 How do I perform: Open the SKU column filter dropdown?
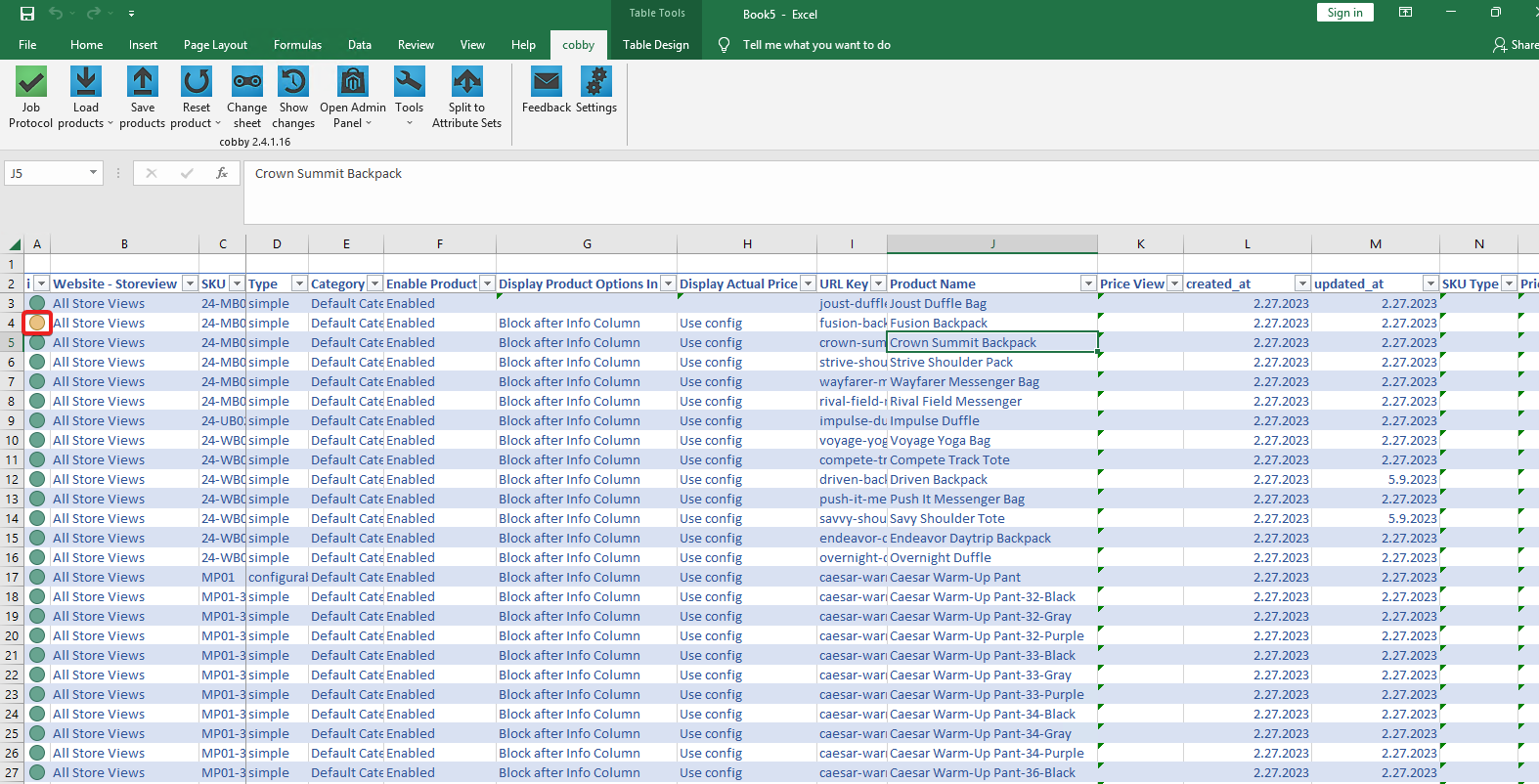[x=237, y=283]
